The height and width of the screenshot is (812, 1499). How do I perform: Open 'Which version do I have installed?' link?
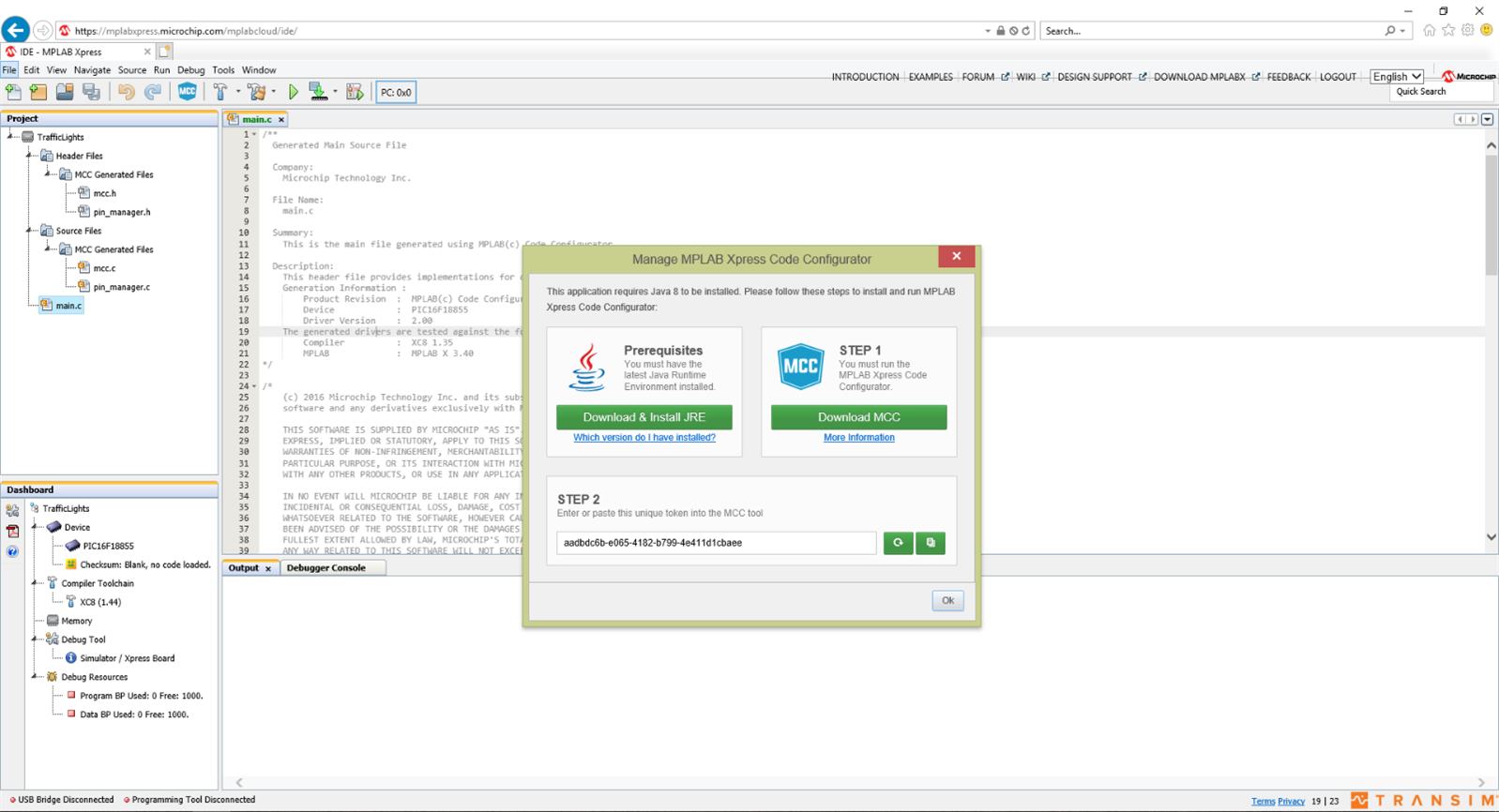click(x=644, y=438)
